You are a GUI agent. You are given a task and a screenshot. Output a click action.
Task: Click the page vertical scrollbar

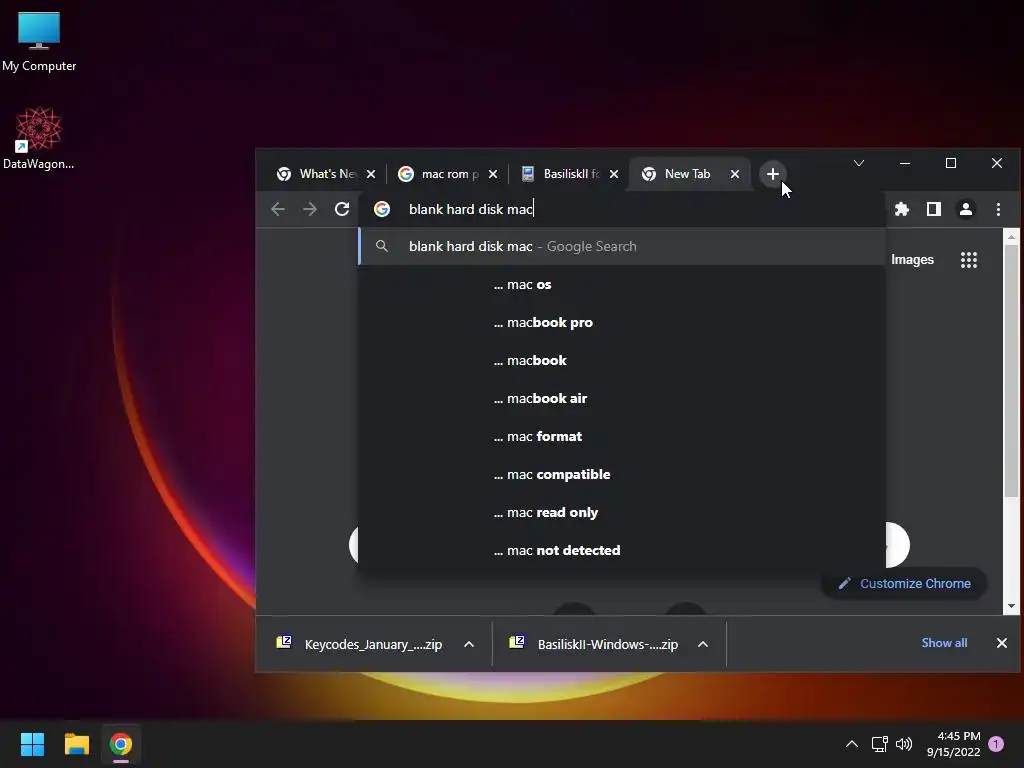pos(1011,372)
